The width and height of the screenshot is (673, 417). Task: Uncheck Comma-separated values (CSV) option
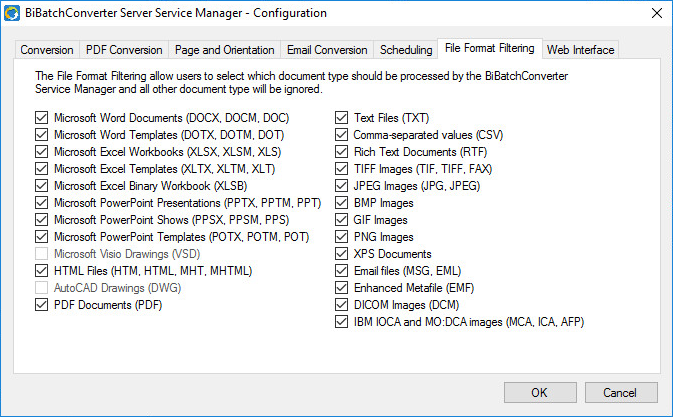click(341, 135)
